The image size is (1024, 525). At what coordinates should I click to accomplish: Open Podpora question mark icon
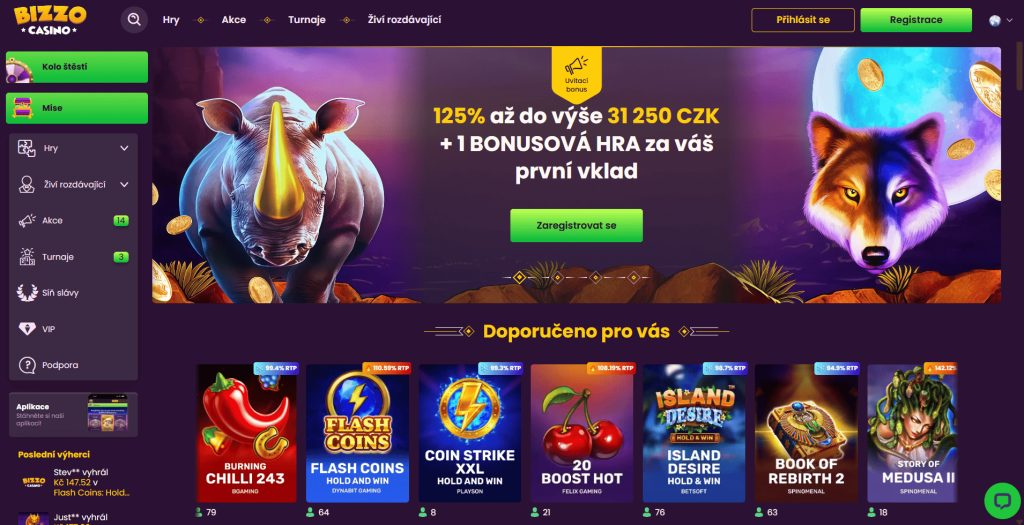[x=27, y=365]
